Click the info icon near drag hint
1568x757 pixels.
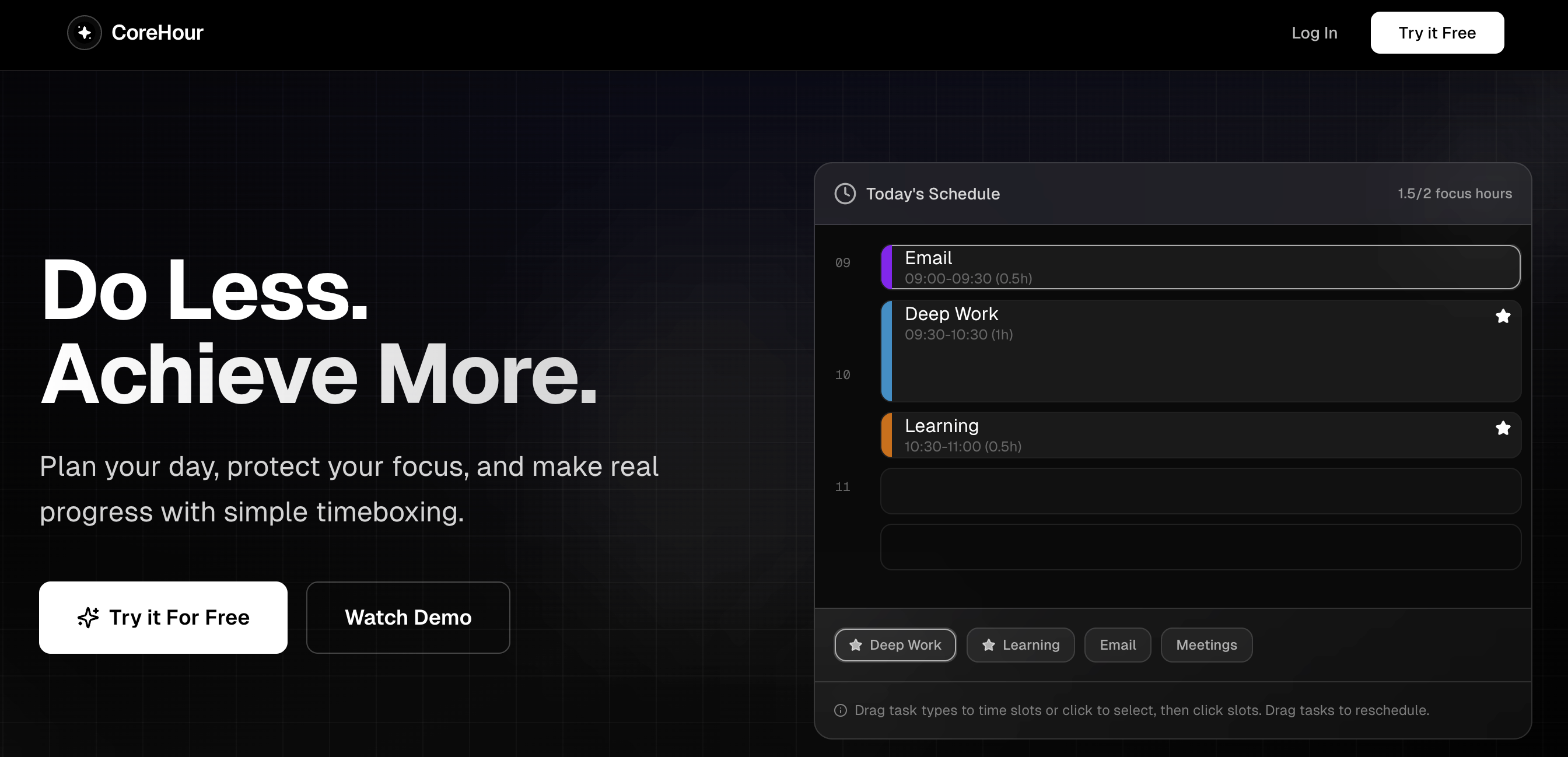[841, 711]
